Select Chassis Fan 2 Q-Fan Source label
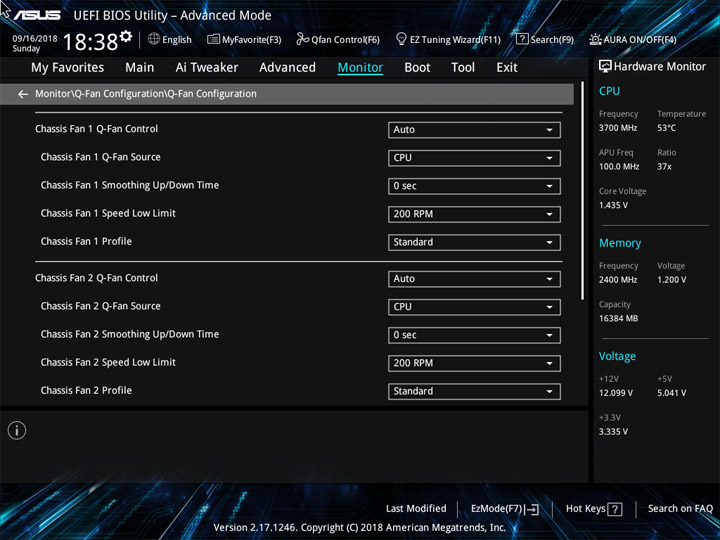This screenshot has height=540, width=720. [x=101, y=306]
